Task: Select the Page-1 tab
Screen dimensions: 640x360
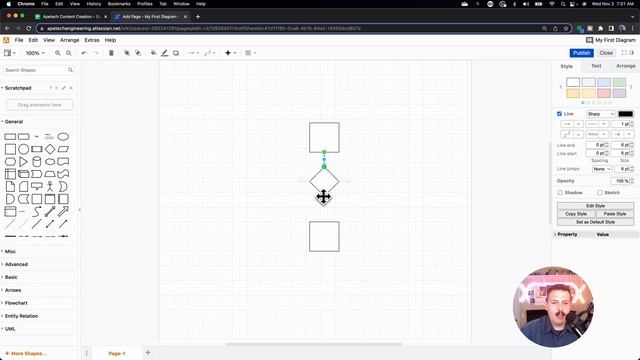Action: coord(117,353)
